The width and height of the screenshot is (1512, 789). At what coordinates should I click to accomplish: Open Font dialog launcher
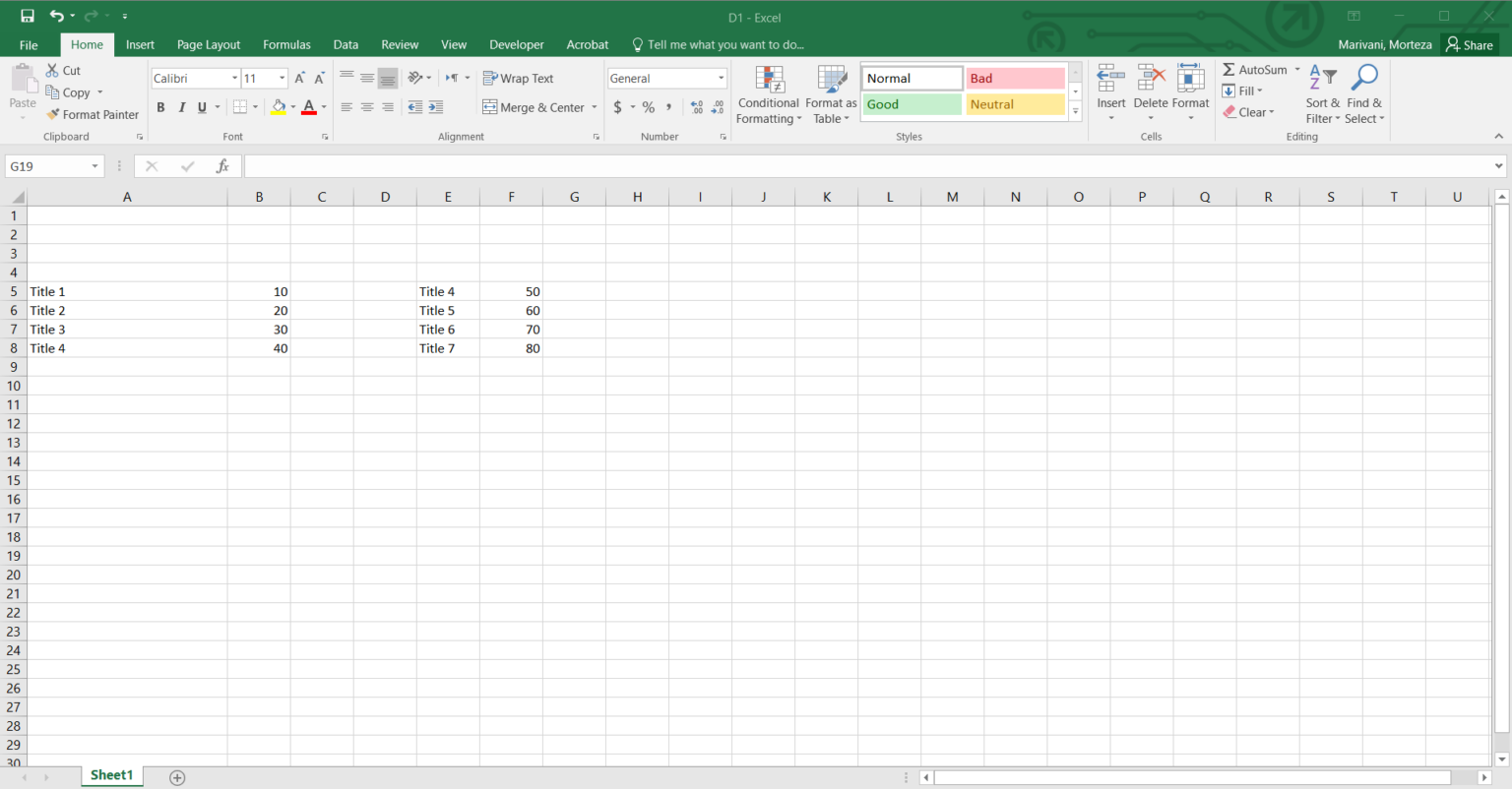(x=325, y=137)
